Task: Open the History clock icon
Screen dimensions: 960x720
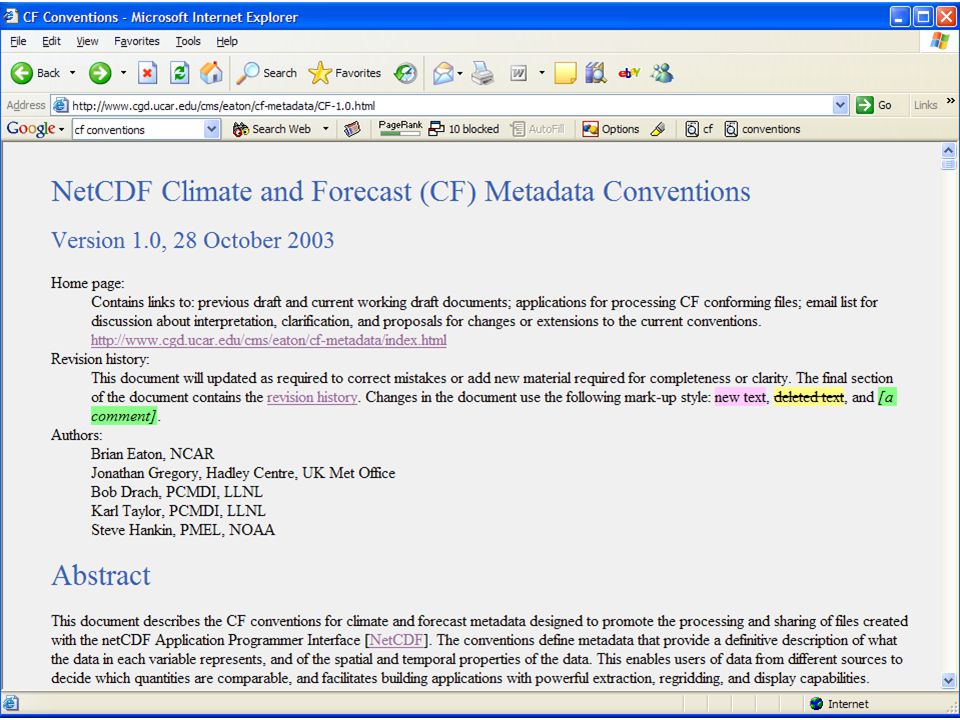Action: tap(405, 73)
